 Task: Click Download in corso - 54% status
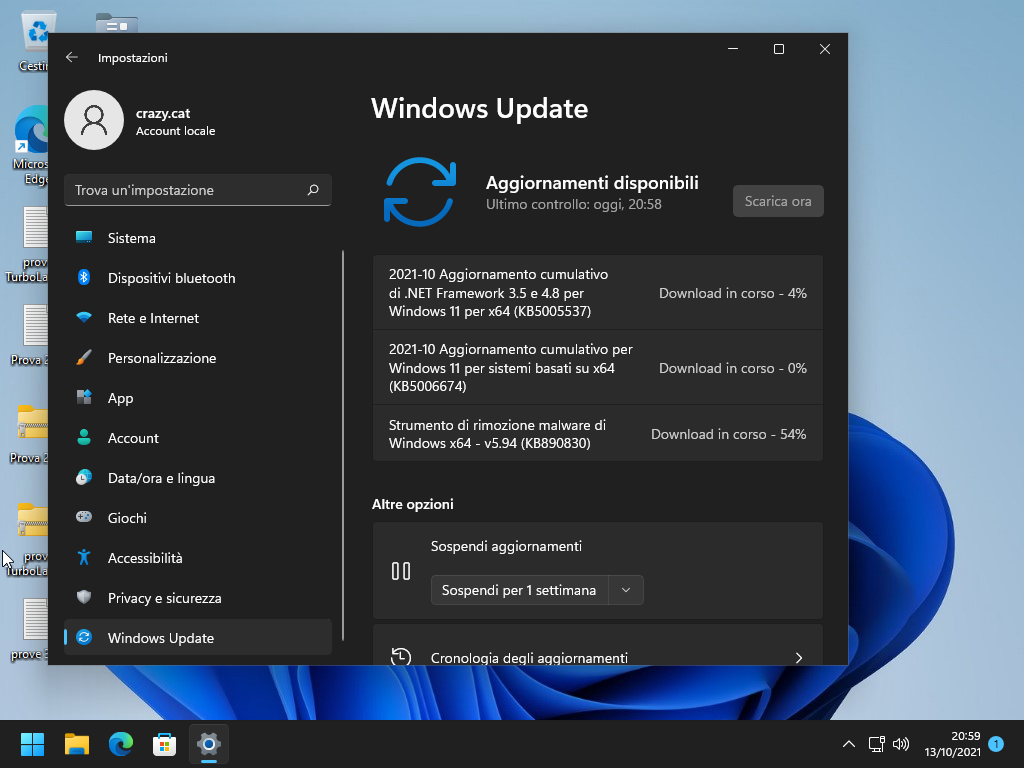[728, 434]
